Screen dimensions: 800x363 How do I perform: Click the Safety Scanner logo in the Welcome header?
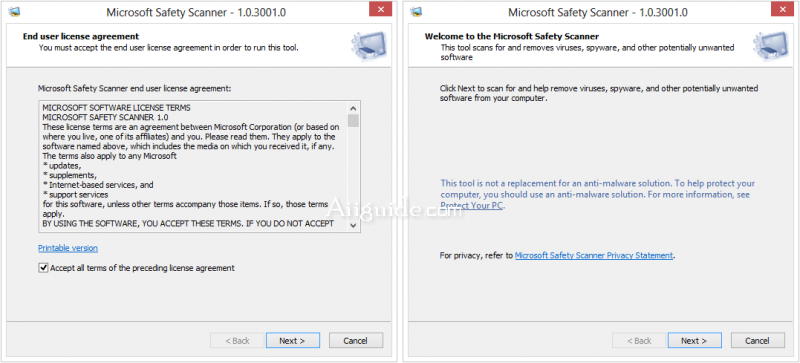(770, 45)
